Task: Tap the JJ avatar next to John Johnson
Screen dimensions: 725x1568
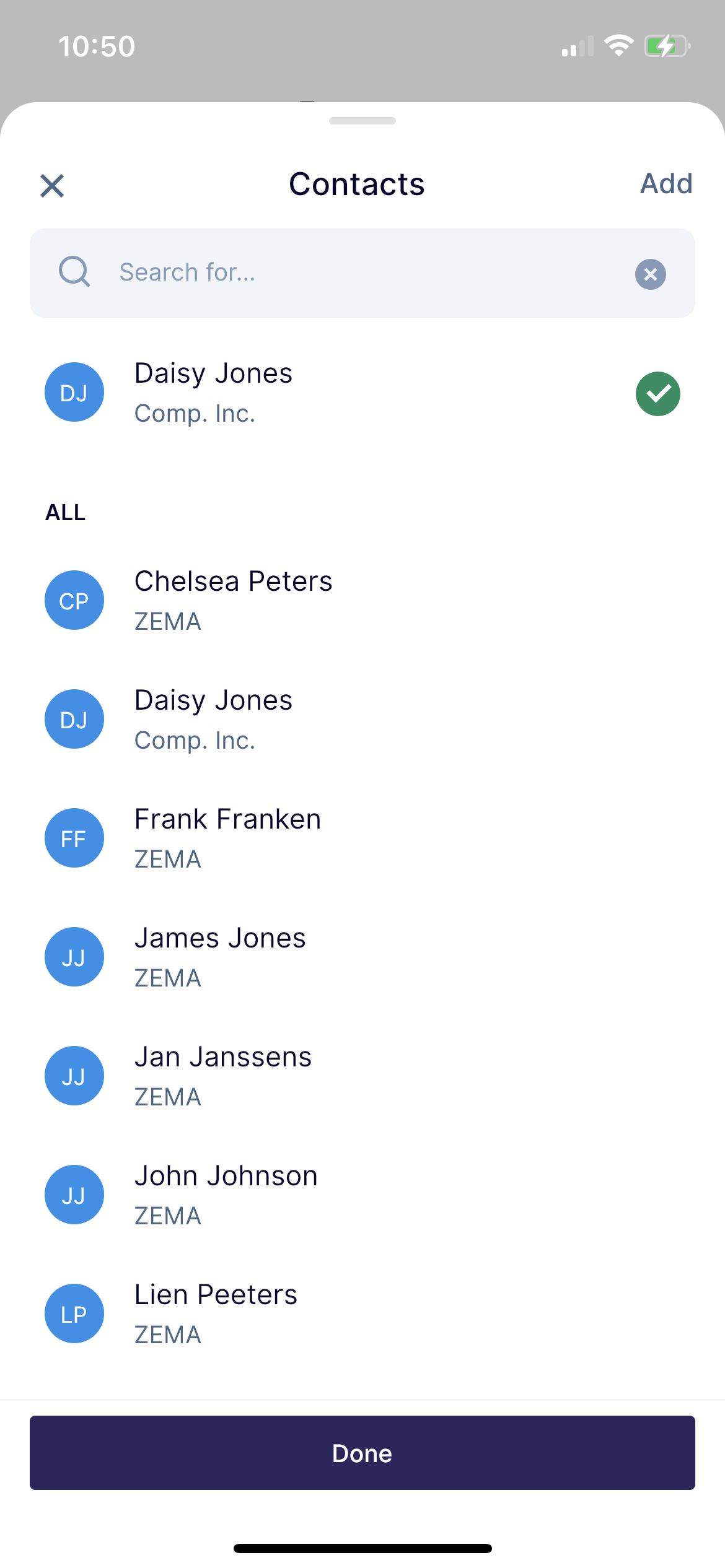Action: pyautogui.click(x=74, y=1195)
